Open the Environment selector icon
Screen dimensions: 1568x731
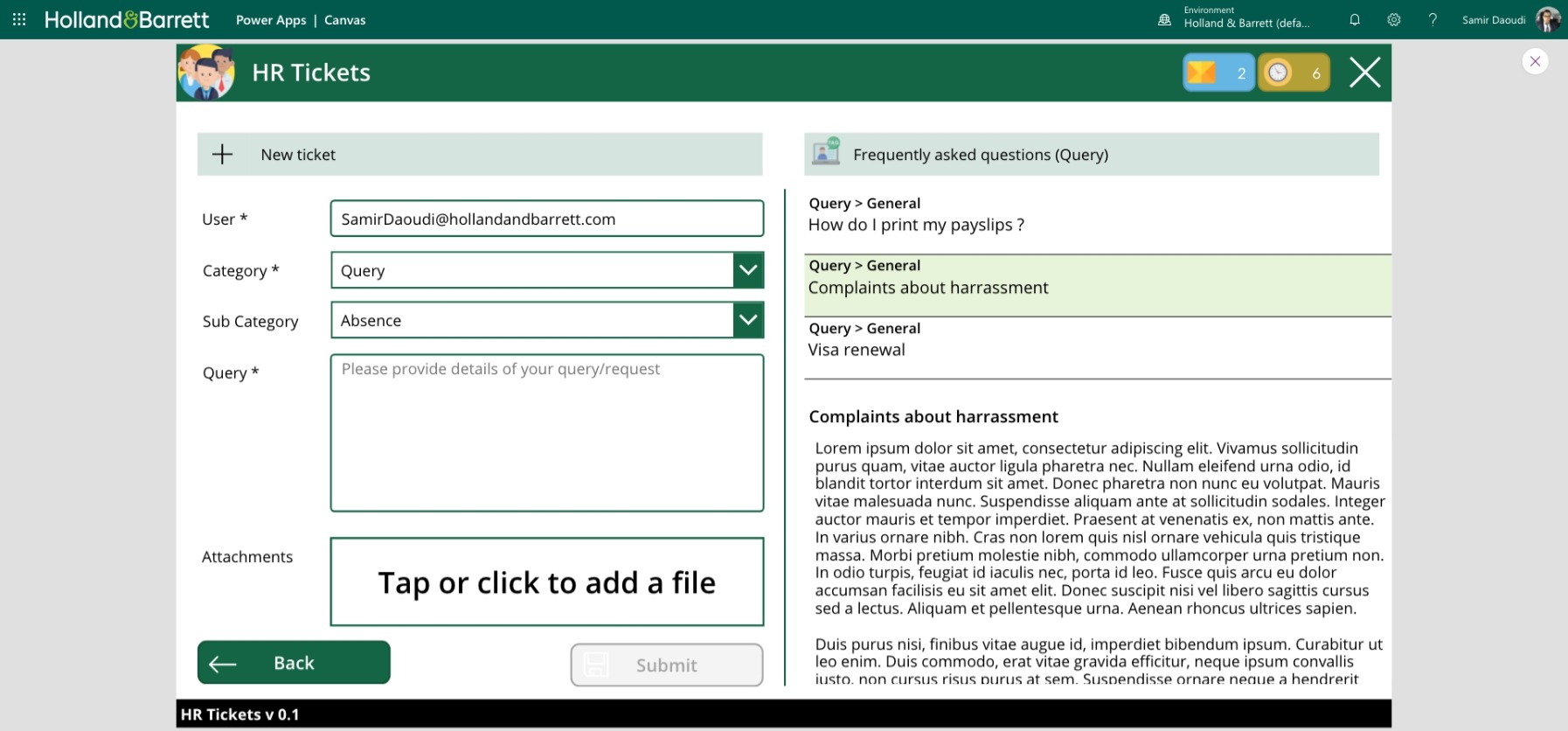[1164, 19]
